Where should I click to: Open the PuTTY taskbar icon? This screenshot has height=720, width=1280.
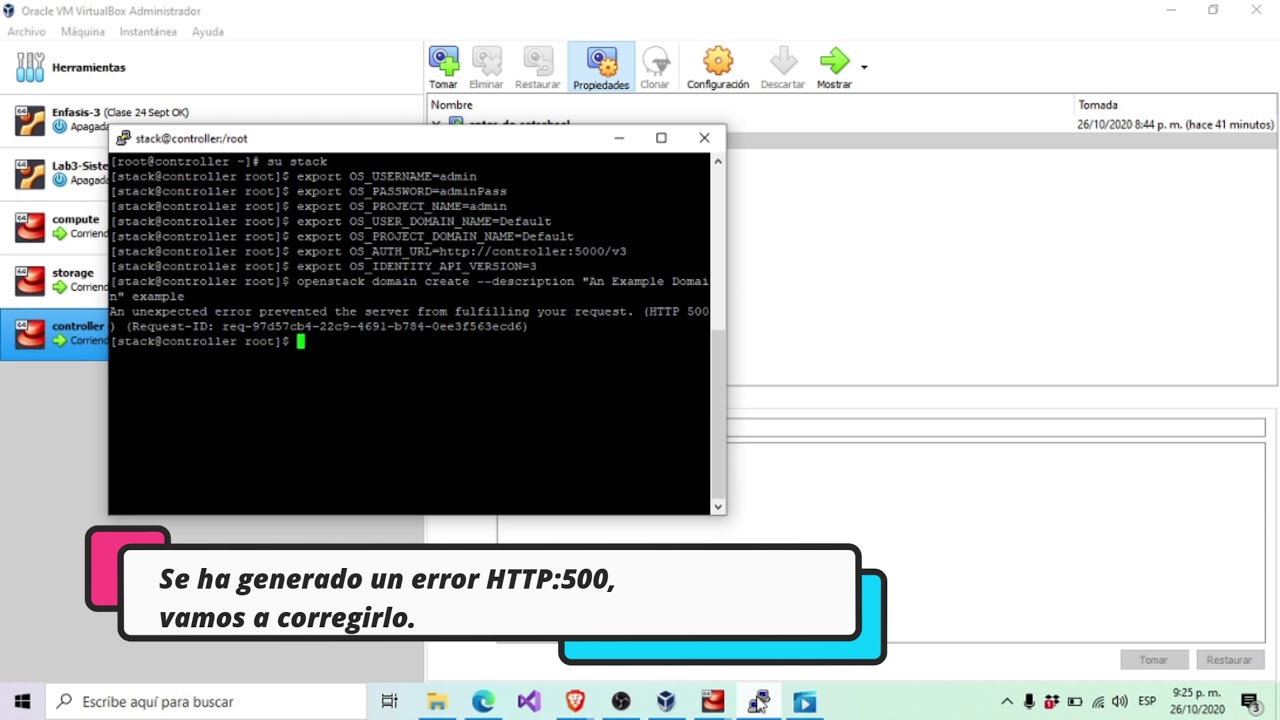point(759,701)
